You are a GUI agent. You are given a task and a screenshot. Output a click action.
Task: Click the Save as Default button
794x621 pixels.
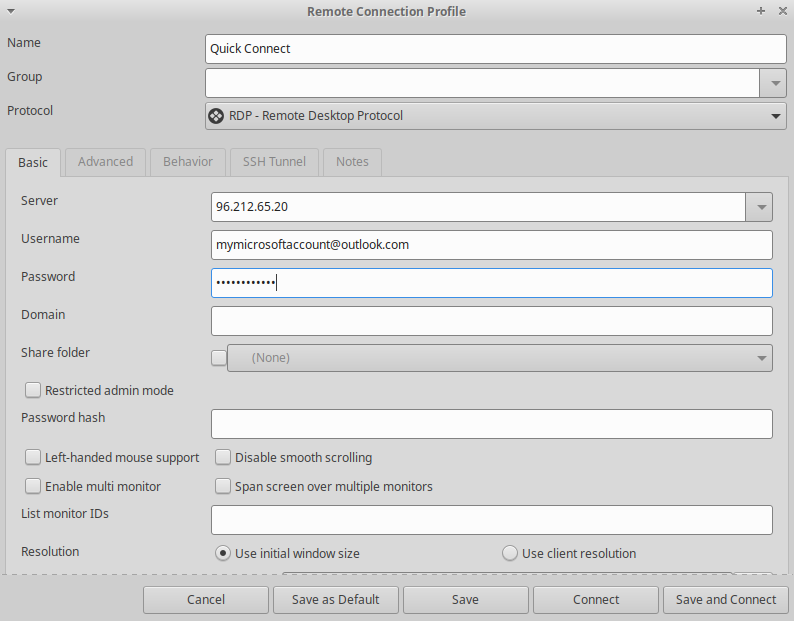click(335, 600)
